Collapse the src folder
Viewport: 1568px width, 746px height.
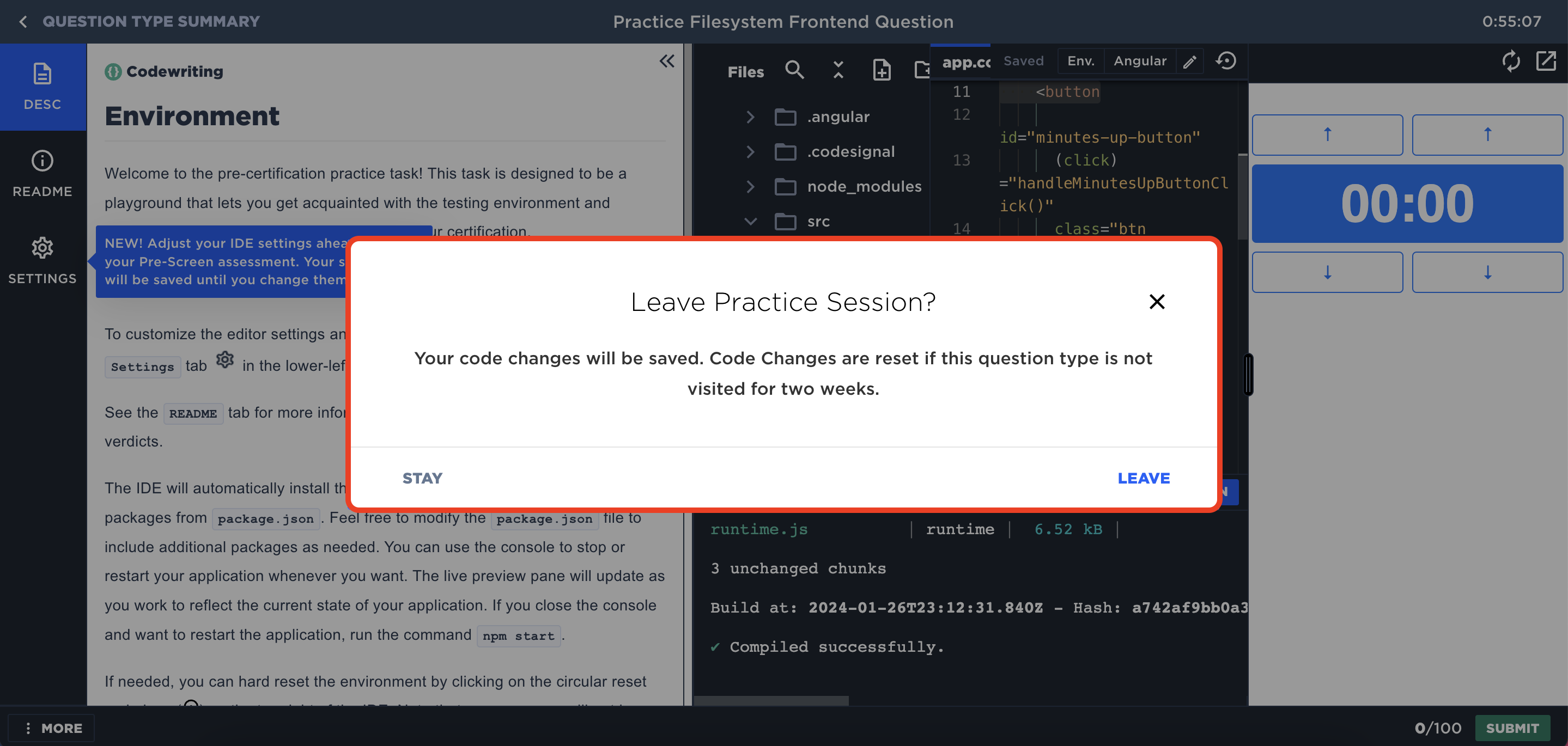[750, 222]
